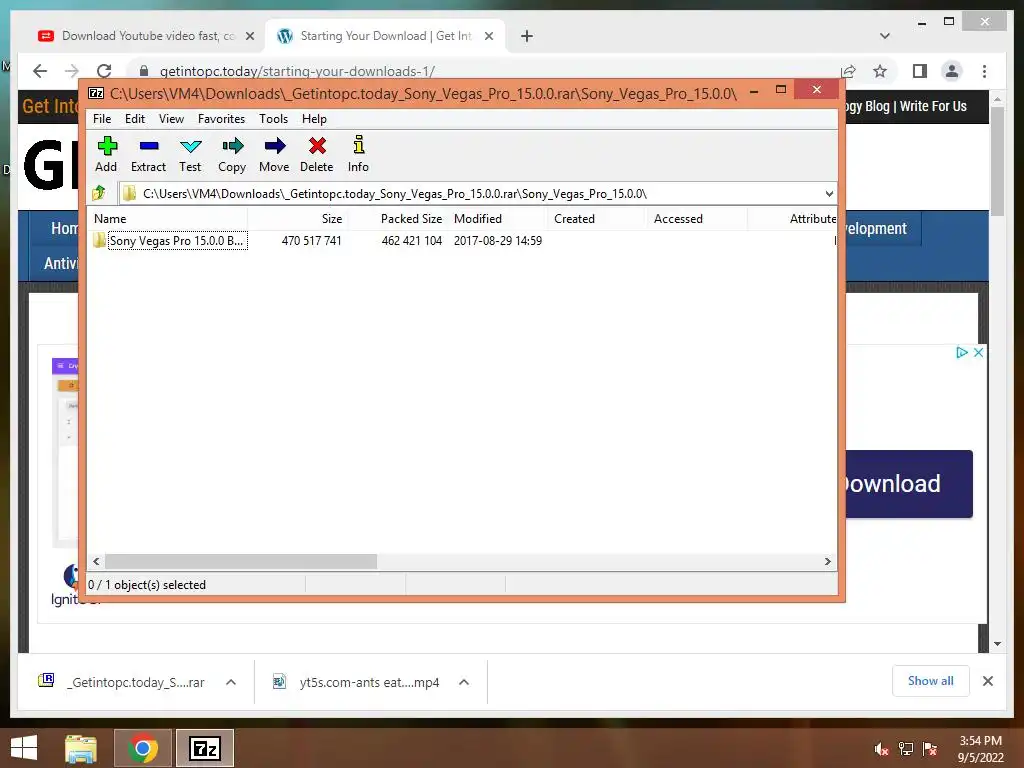Close the Download Youtube video tab
This screenshot has height=768, width=1024.
(x=249, y=36)
